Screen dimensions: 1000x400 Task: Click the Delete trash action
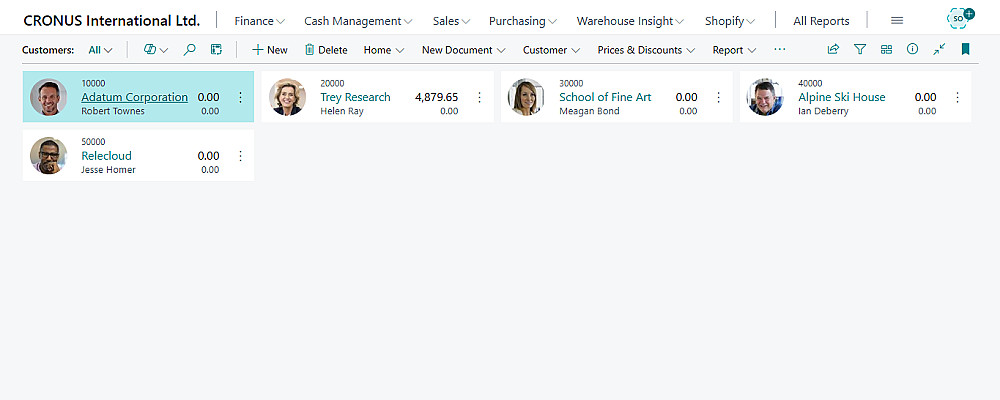(x=326, y=49)
